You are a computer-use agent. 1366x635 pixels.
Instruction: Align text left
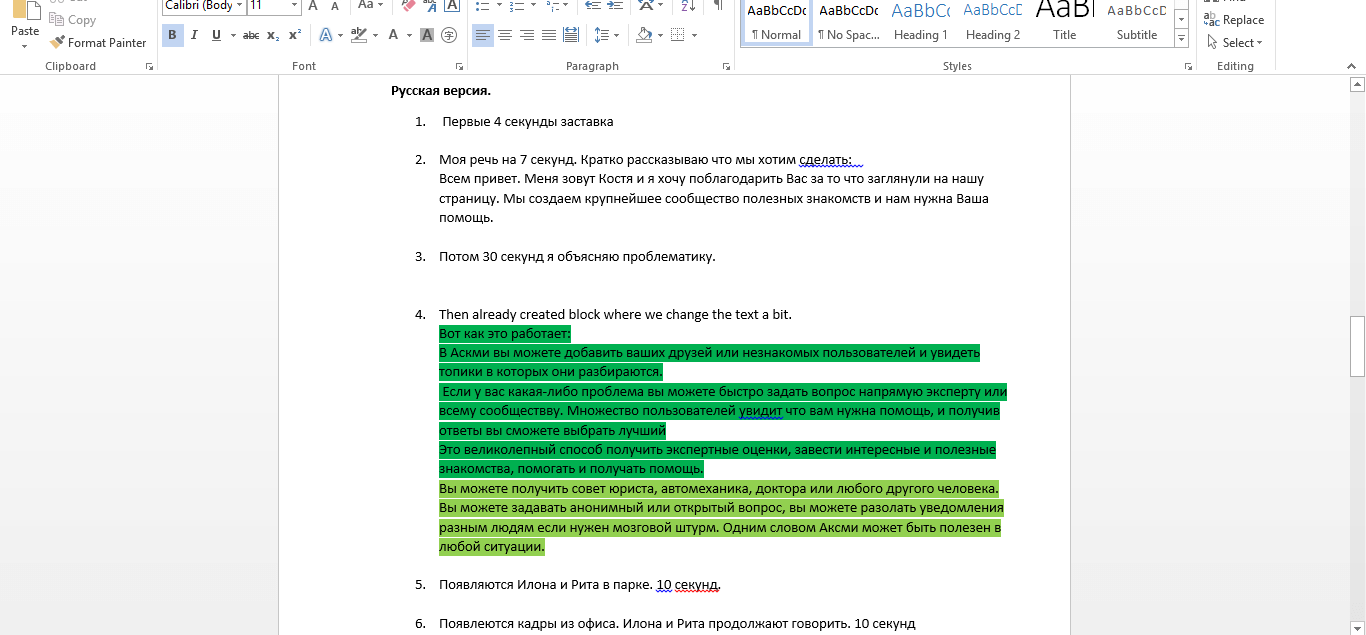pos(483,35)
